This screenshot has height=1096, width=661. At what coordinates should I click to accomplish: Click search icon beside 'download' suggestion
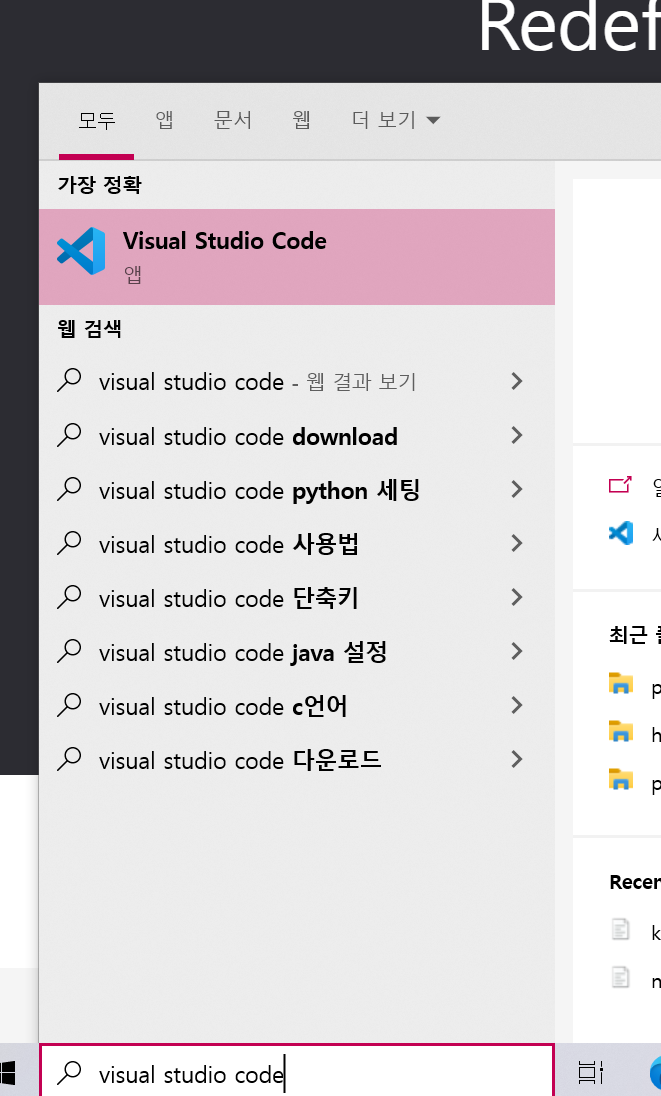click(x=69, y=435)
